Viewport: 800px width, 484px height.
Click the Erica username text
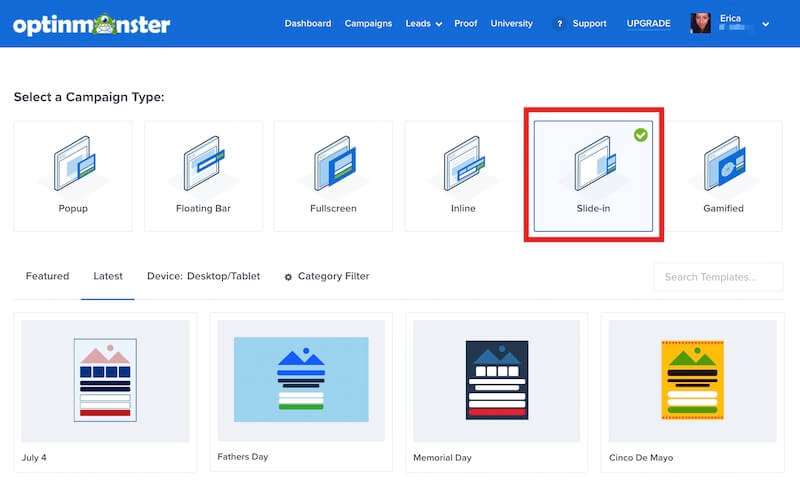click(730, 18)
